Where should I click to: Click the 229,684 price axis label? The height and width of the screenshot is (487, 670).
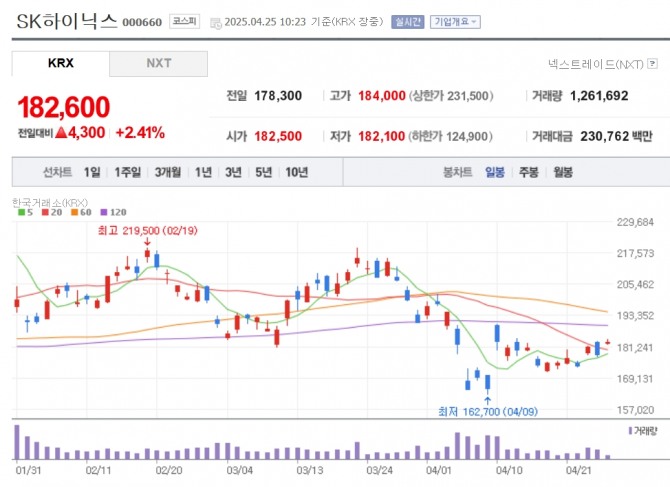635,222
